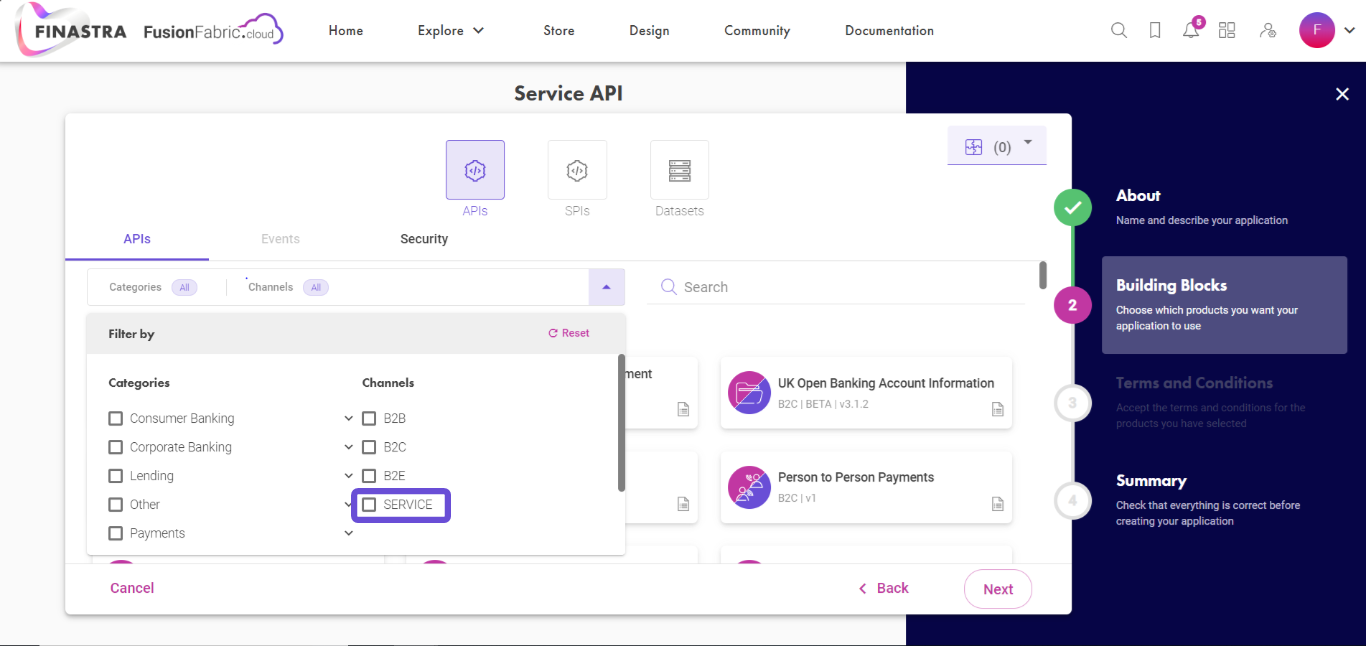This screenshot has height=646, width=1366.
Task: Open the user management icon in header
Action: 1268,30
